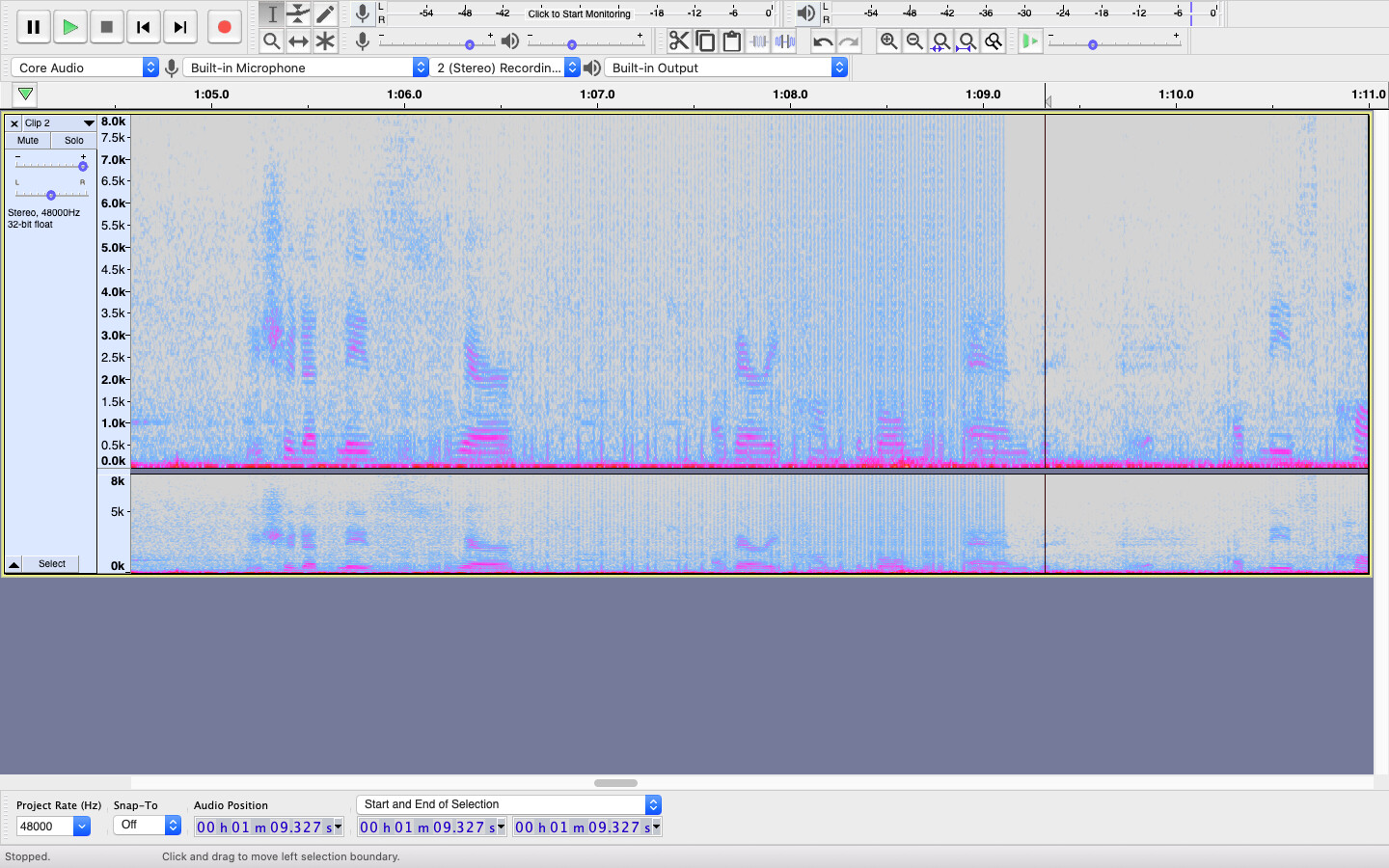Mute the Clip 2 track
This screenshot has height=868, width=1389.
(x=27, y=140)
